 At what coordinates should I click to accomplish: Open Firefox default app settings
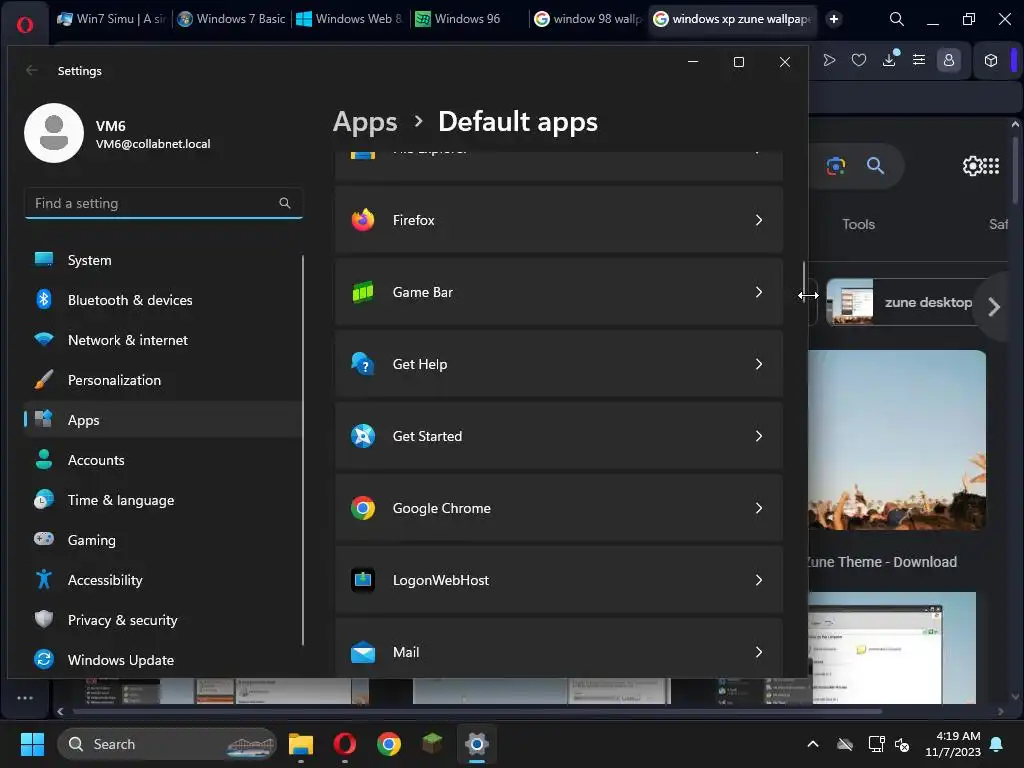558,220
